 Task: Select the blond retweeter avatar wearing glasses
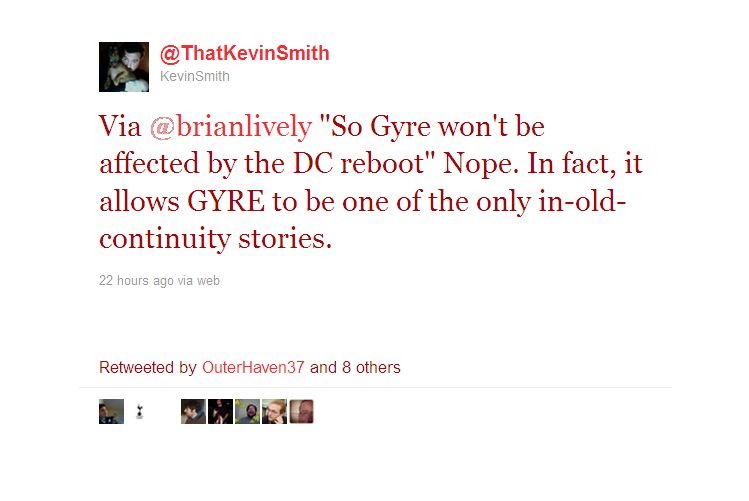pos(275,412)
